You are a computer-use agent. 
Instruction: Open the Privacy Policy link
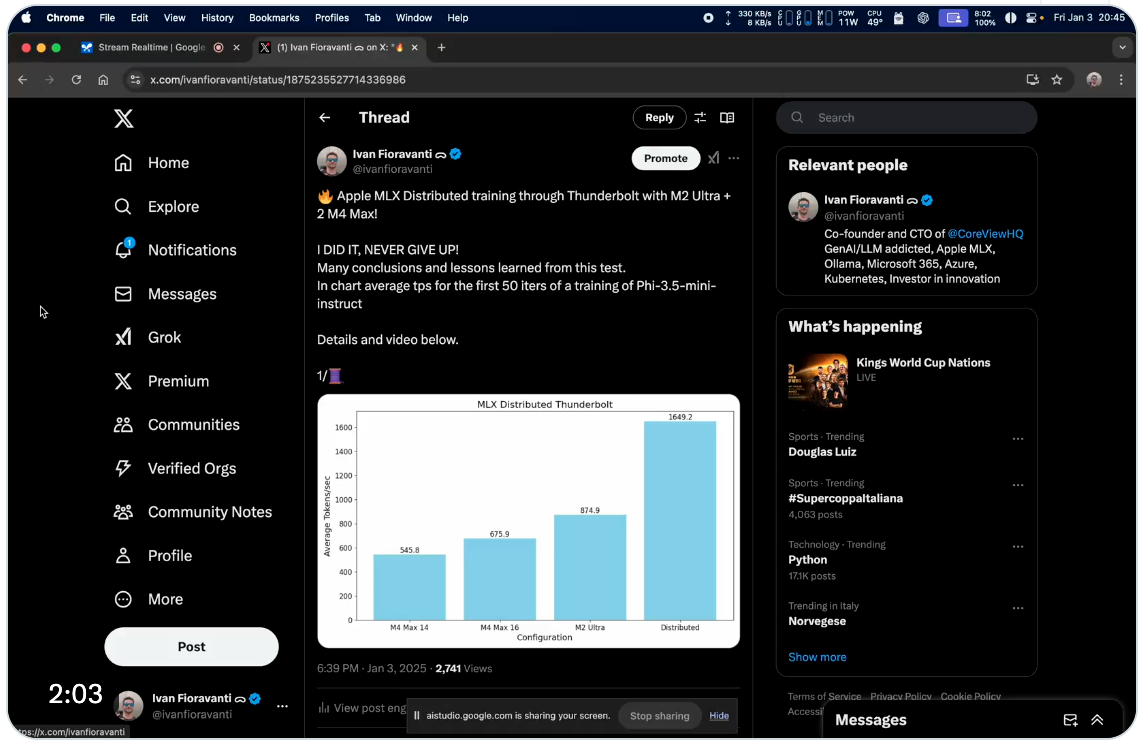[901, 696]
